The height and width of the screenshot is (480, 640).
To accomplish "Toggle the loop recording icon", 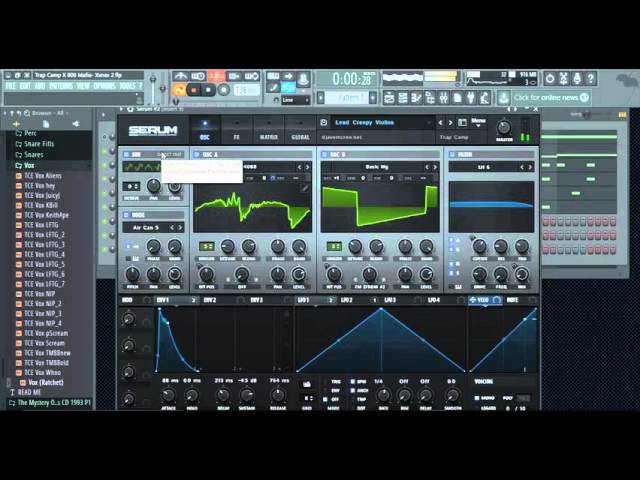I will [x=252, y=76].
